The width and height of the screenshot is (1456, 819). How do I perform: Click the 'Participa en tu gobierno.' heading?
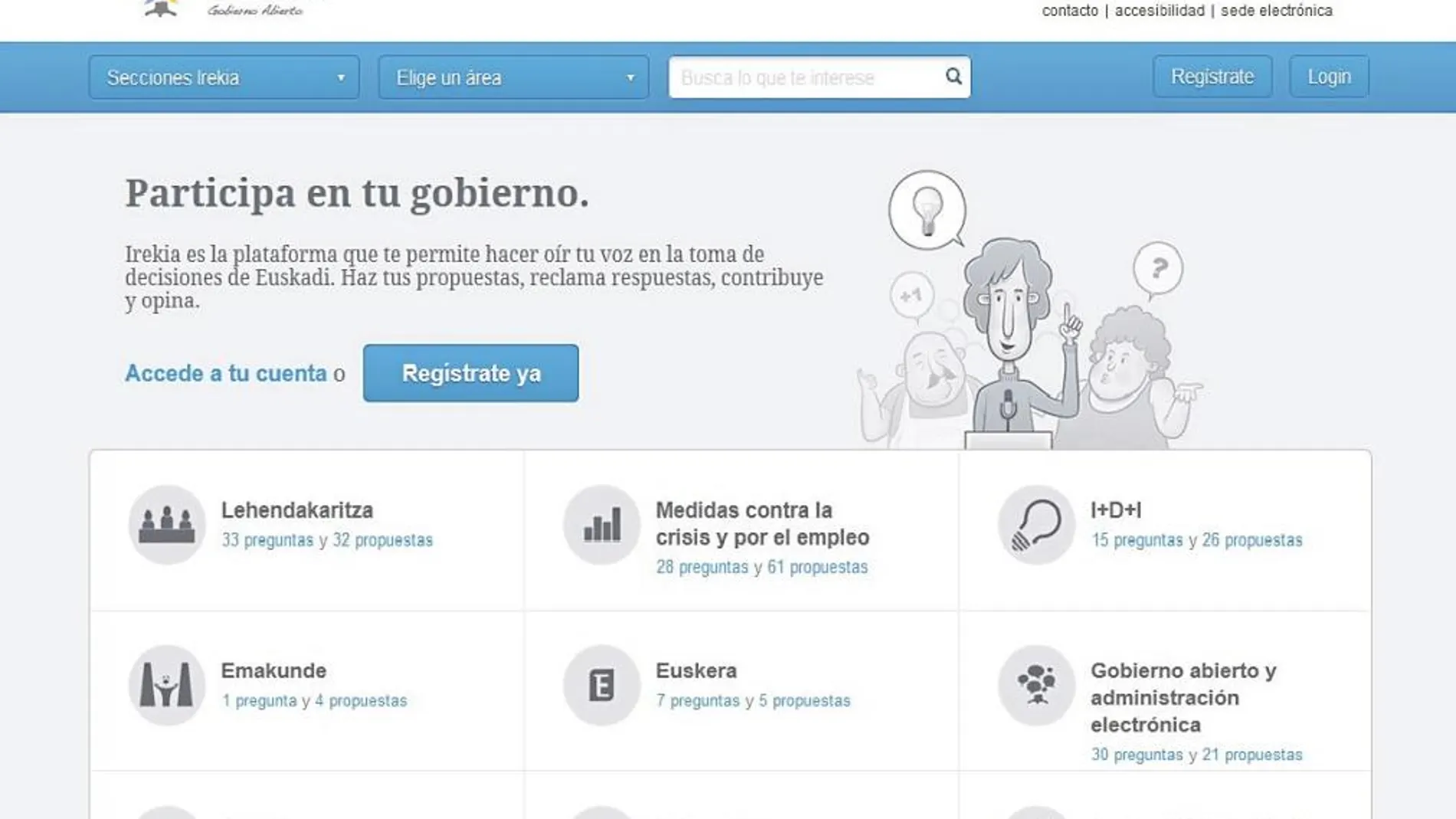pyautogui.click(x=357, y=193)
